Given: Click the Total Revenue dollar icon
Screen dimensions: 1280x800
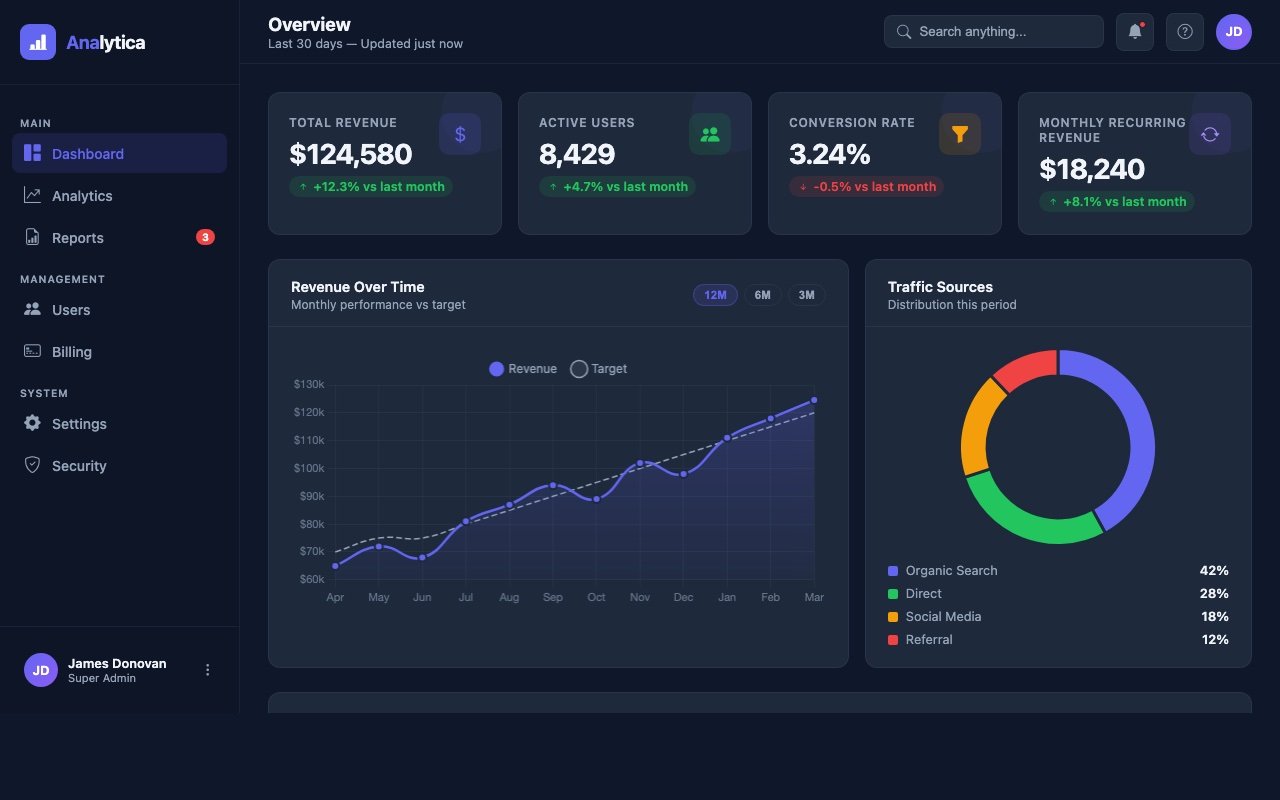Looking at the screenshot, I should coord(460,134).
